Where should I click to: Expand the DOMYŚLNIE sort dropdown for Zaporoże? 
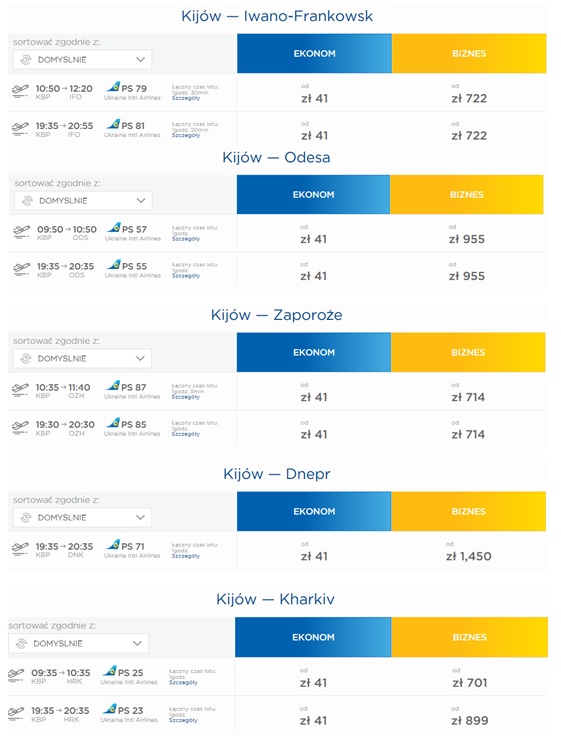coord(82,358)
